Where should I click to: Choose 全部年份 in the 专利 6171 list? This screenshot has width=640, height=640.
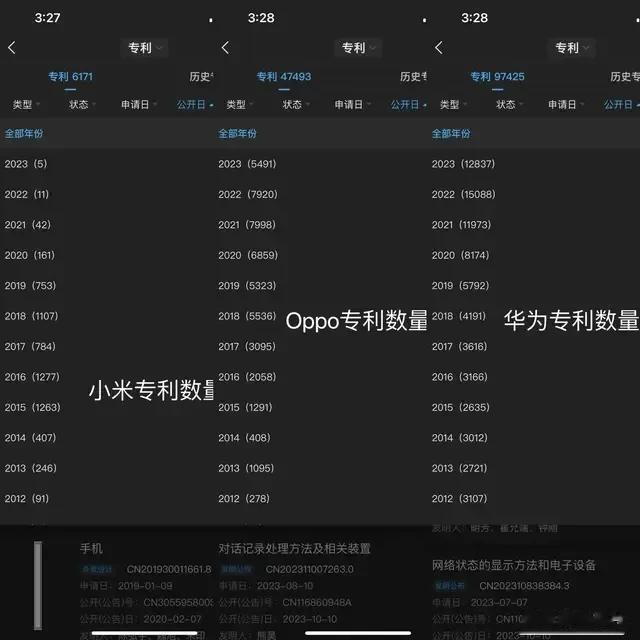[24, 133]
